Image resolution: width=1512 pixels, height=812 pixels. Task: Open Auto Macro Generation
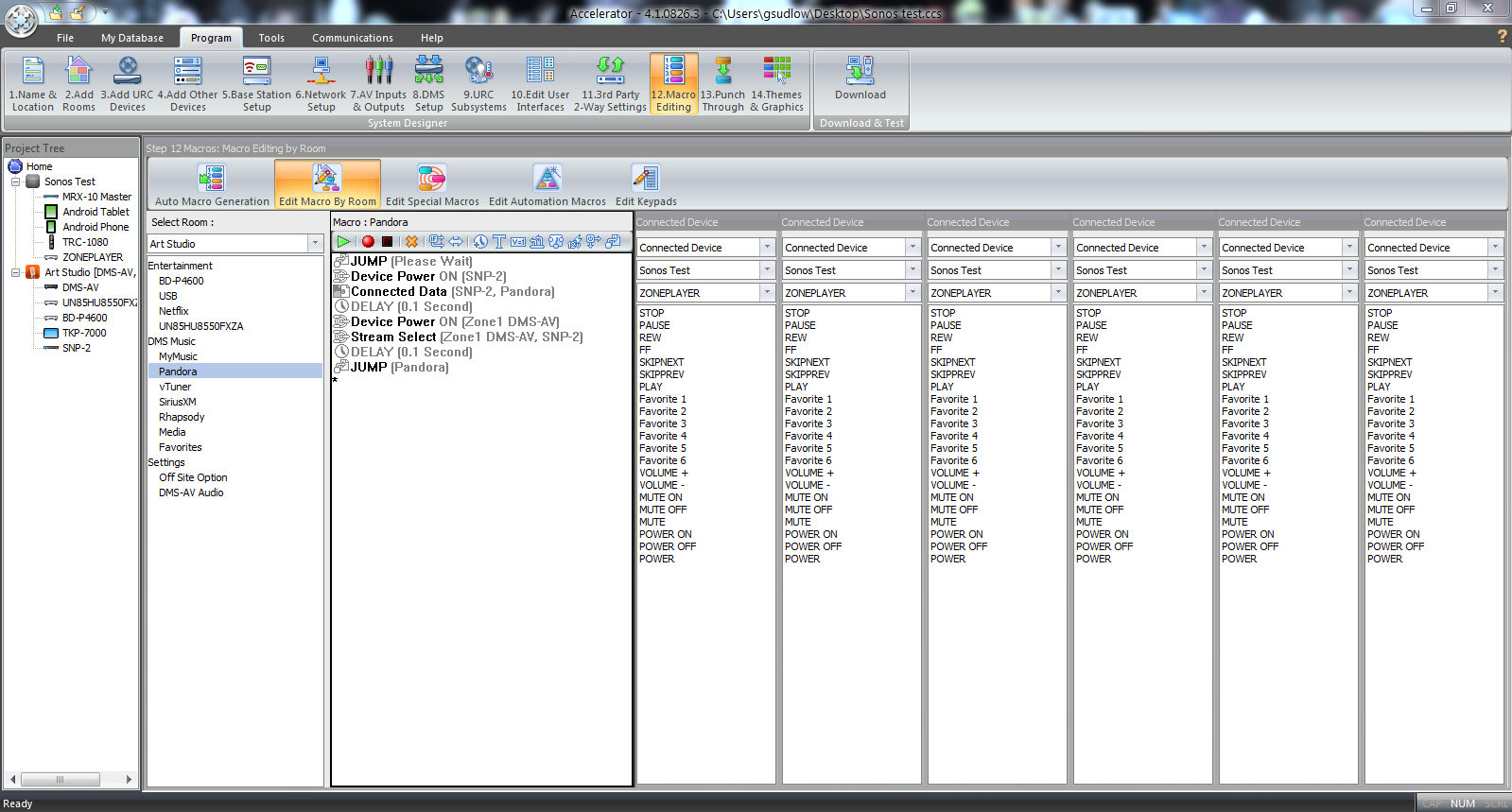click(x=212, y=184)
